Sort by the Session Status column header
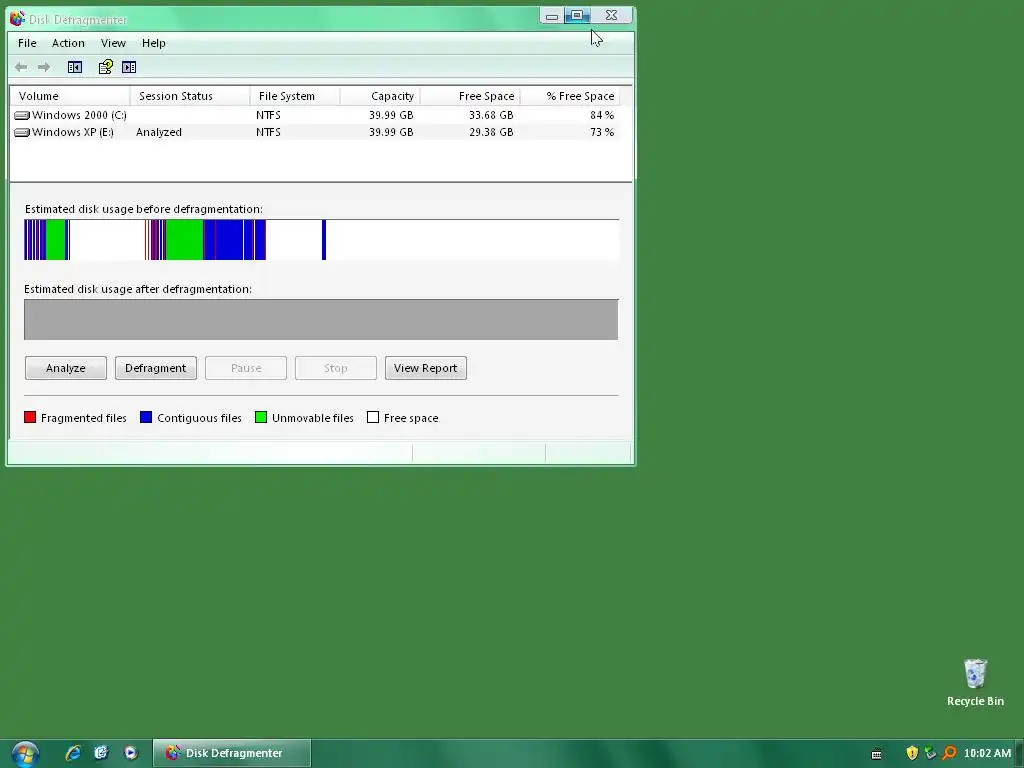The height and width of the screenshot is (768, 1024). coord(190,96)
